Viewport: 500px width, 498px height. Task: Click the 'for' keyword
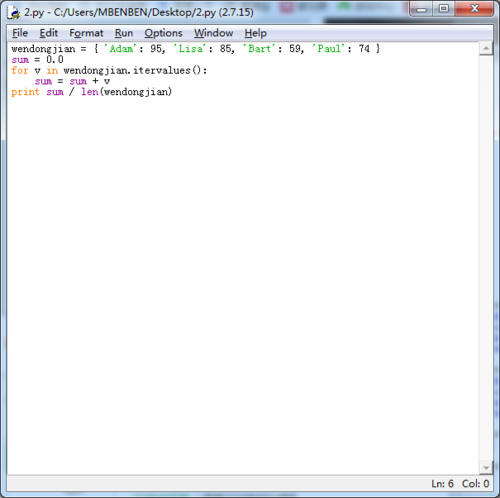pos(20,70)
